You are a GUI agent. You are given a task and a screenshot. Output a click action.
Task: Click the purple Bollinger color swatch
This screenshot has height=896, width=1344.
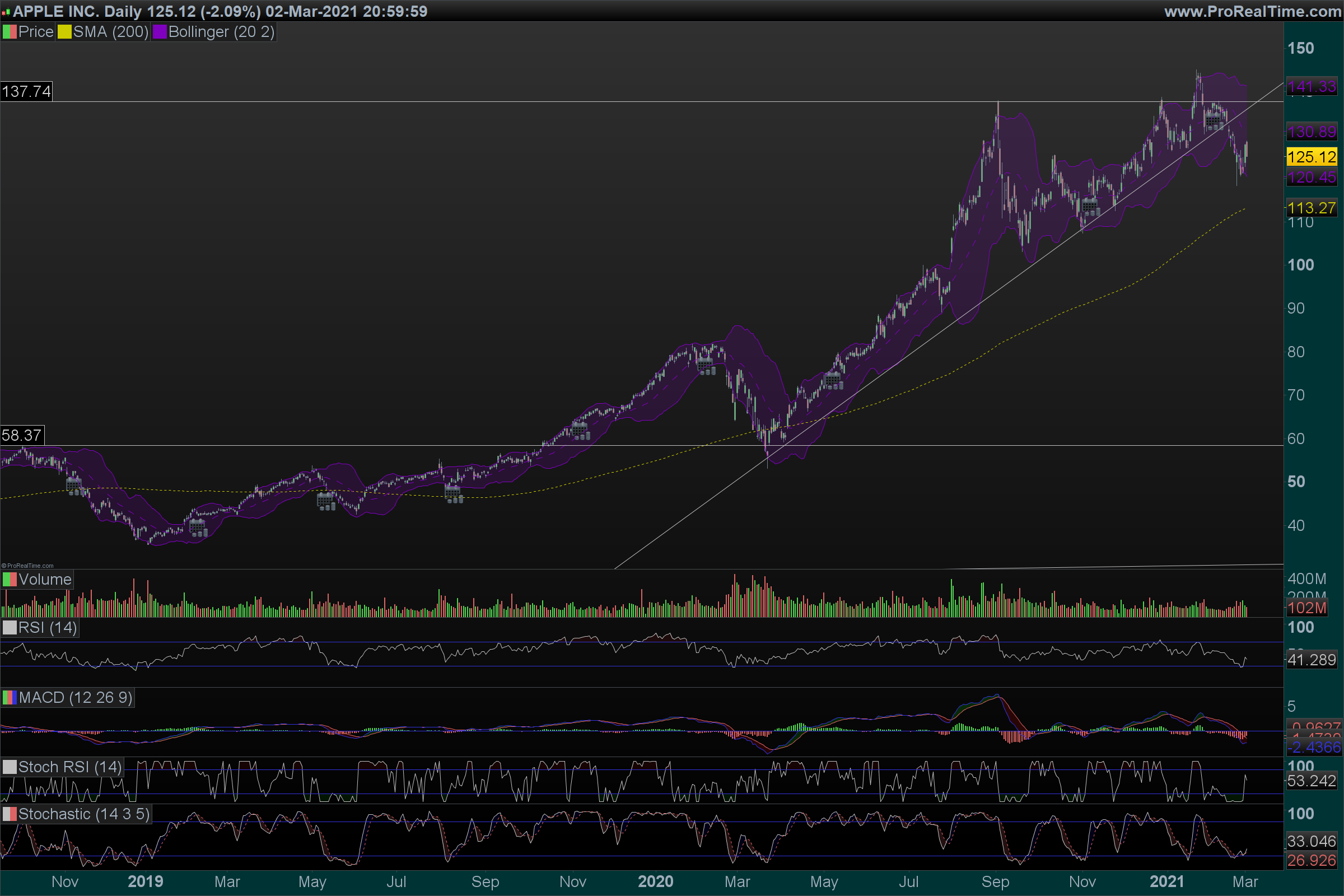pyautogui.click(x=160, y=32)
